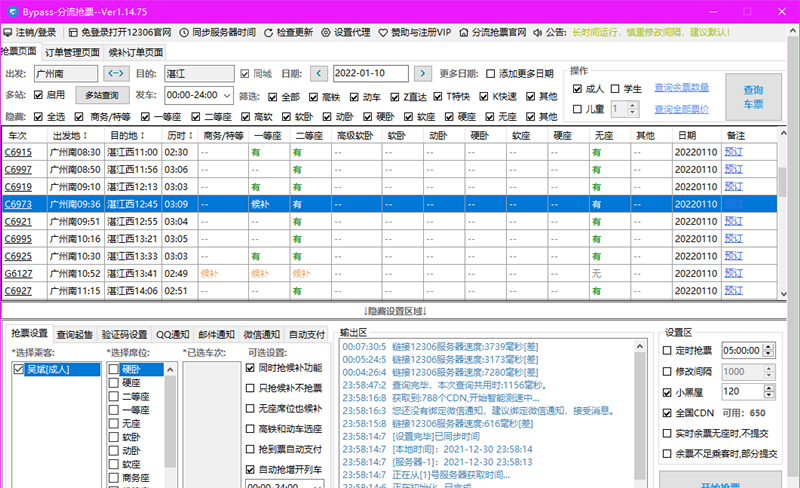Open the 自动支付 tab
800x488 pixels.
(x=307, y=335)
